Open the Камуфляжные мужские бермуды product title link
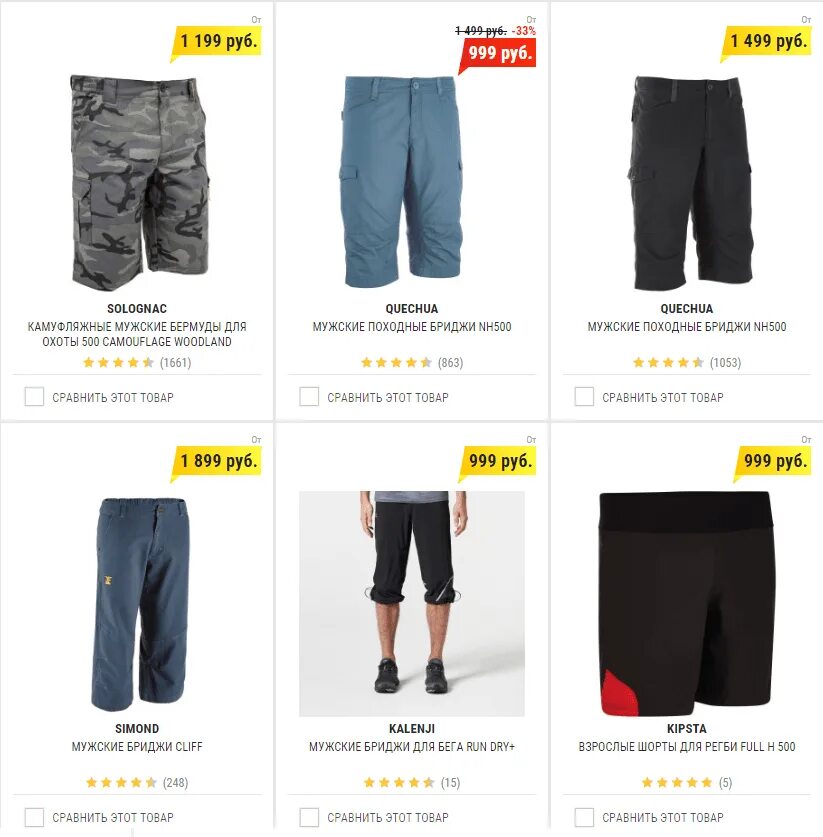This screenshot has height=837, width=823. click(137, 334)
